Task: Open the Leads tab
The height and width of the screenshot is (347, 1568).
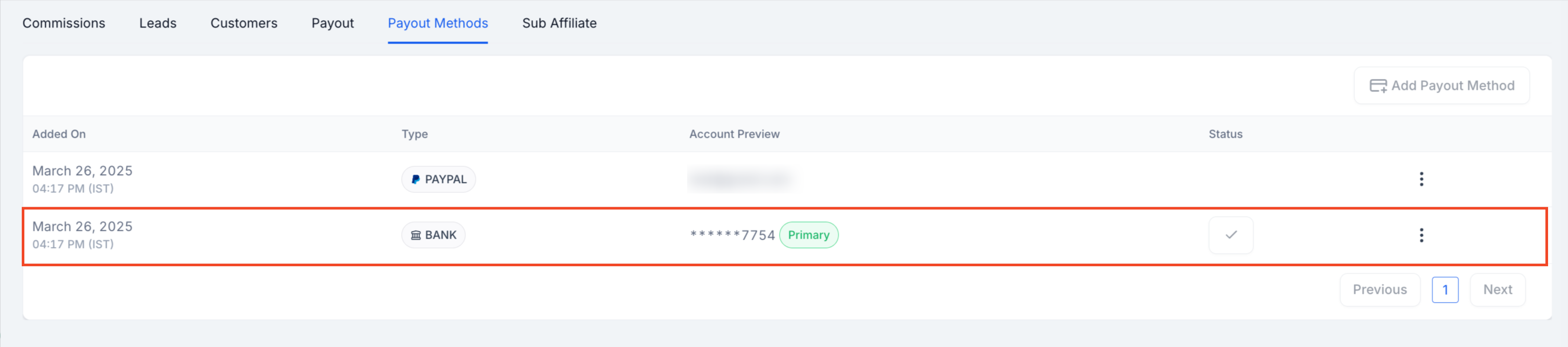Action: (158, 23)
